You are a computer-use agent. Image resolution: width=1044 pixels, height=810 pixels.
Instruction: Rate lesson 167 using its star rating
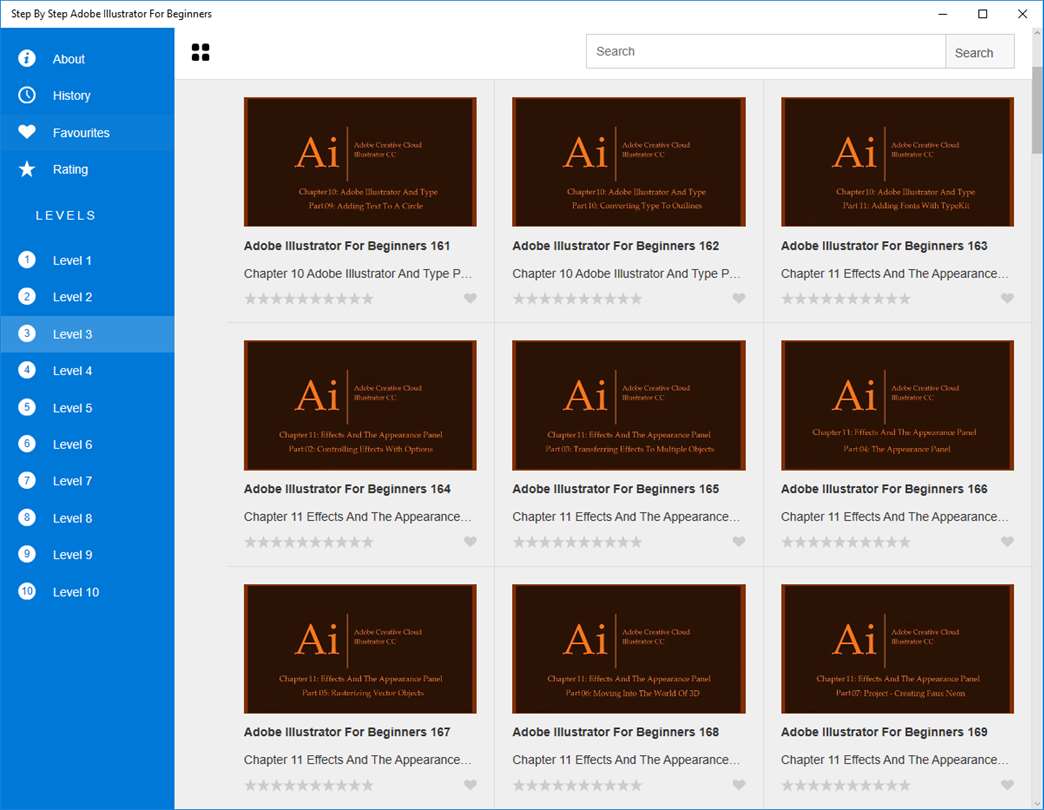pos(309,785)
